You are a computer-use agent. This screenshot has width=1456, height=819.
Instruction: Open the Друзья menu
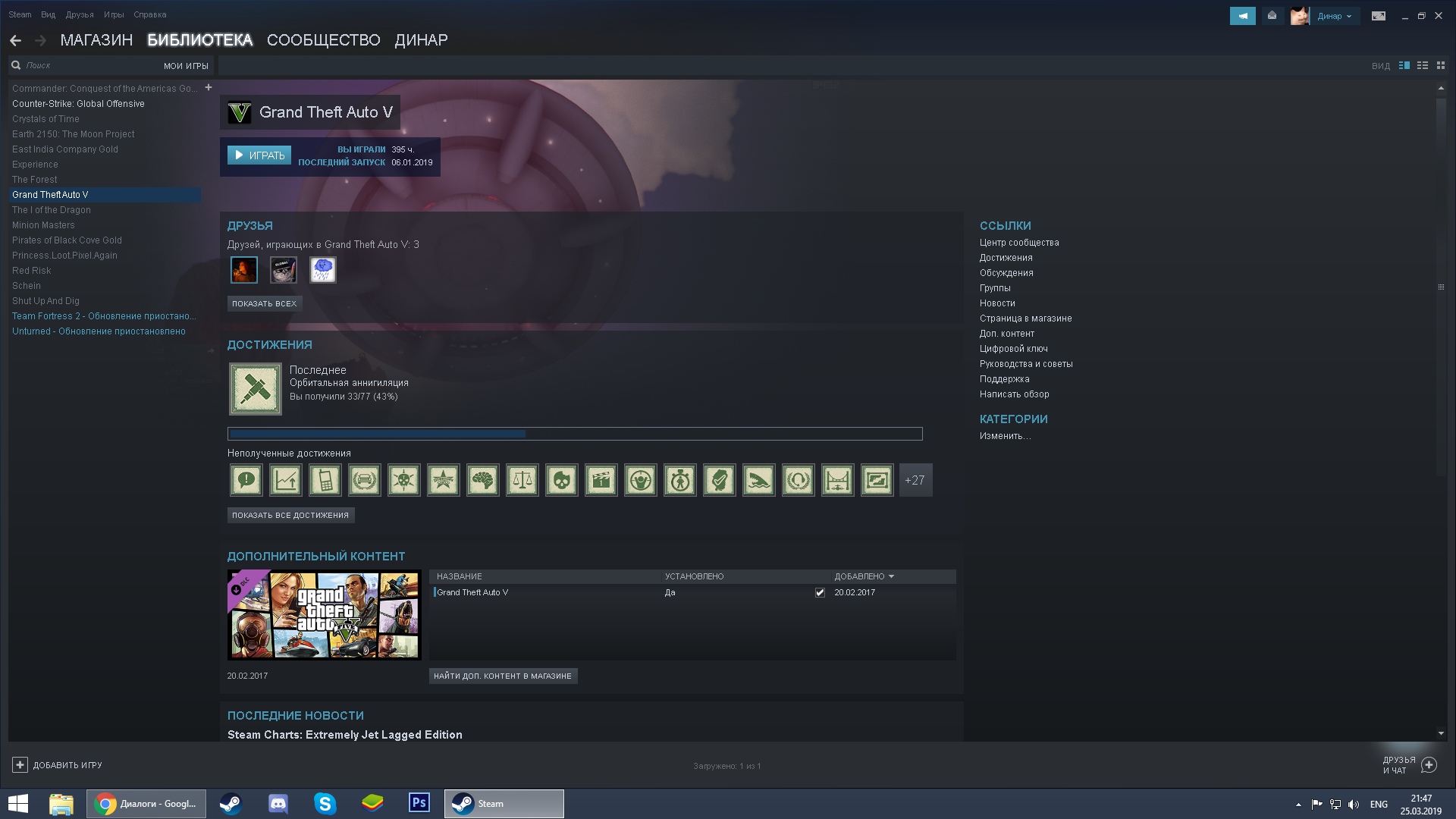(79, 14)
